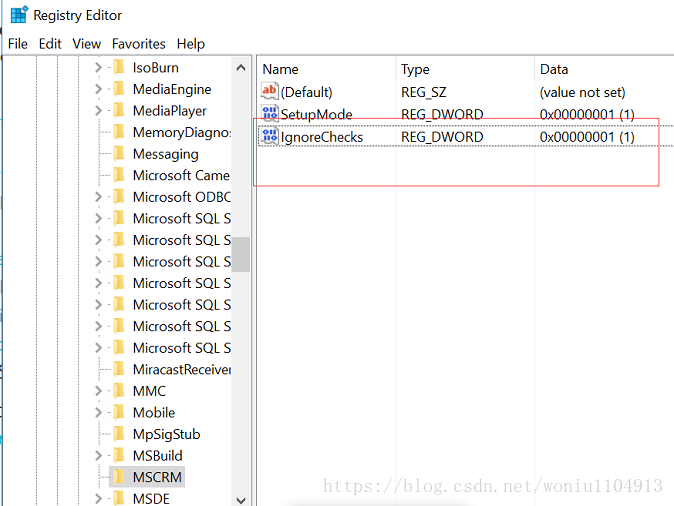Select the Messaging key label
Screen dimensions: 674x506
[x=165, y=154]
